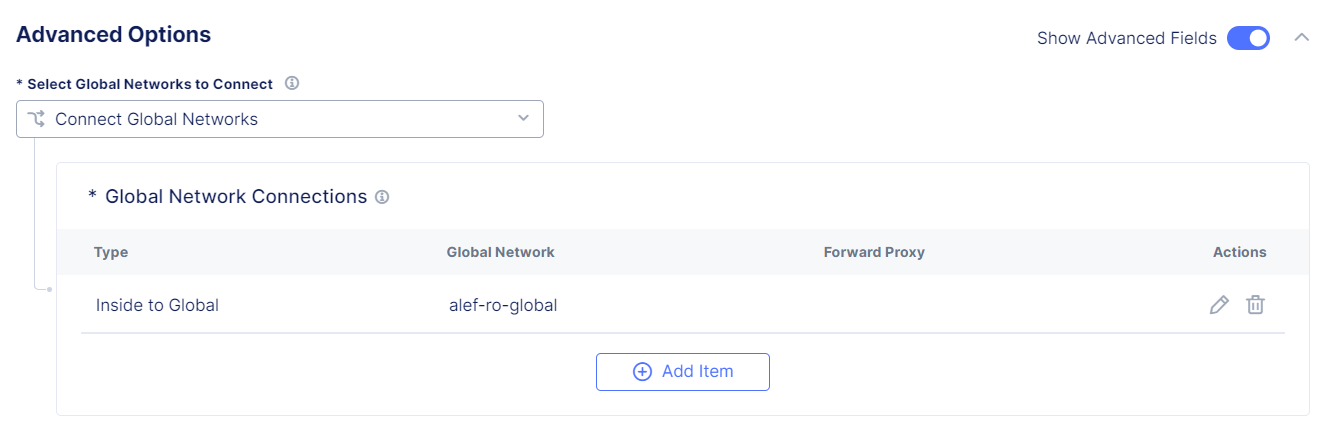The image size is (1321, 421).
Task: Click the dropdown arrow in Connect Global Networks
Action: pos(523,119)
